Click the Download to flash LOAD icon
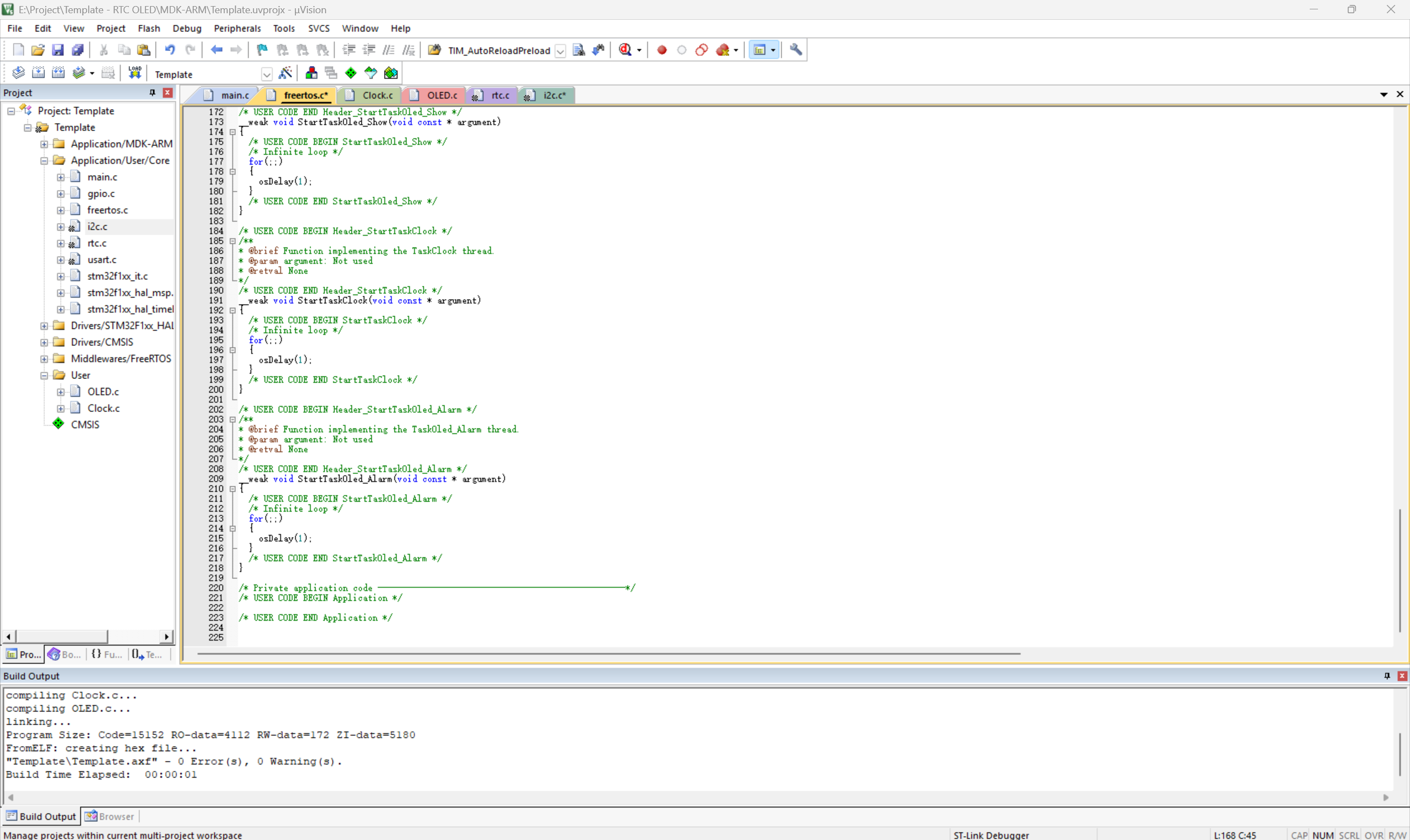The height and width of the screenshot is (840, 1410). (x=134, y=73)
